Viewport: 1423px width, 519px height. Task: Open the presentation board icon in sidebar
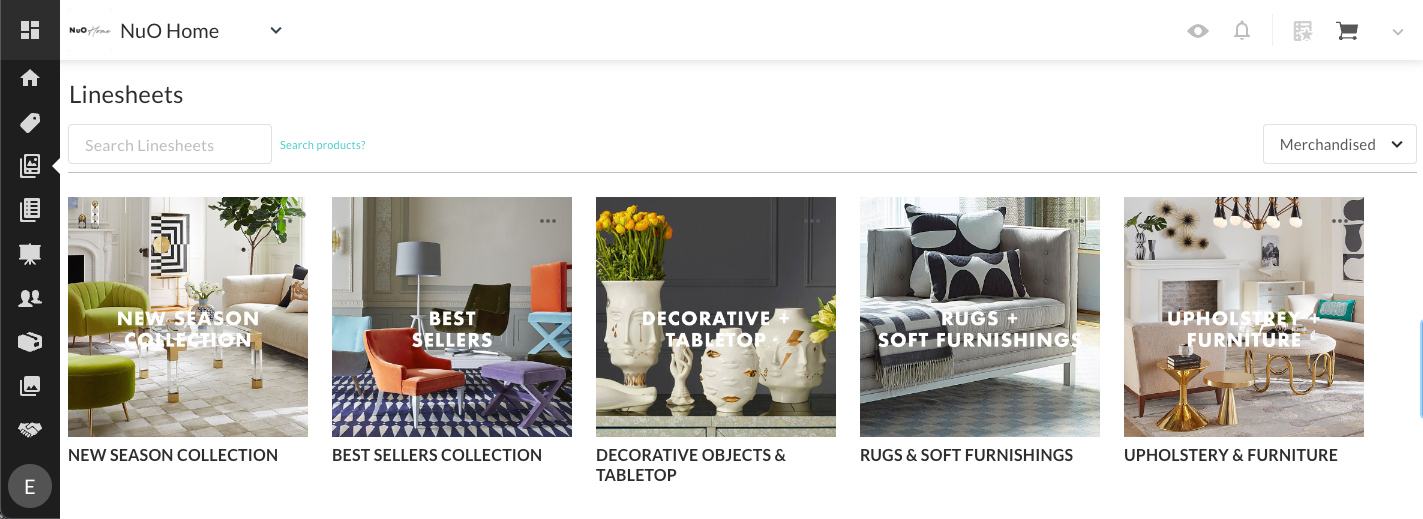30,254
